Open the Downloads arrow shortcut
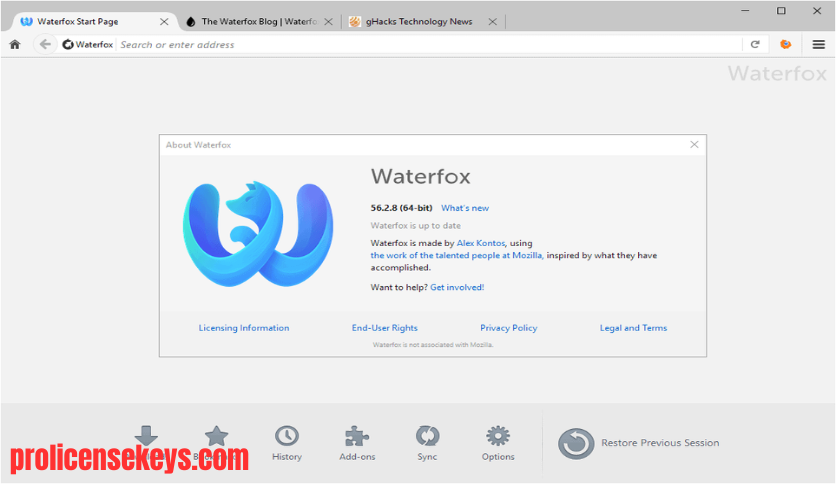 point(146,436)
